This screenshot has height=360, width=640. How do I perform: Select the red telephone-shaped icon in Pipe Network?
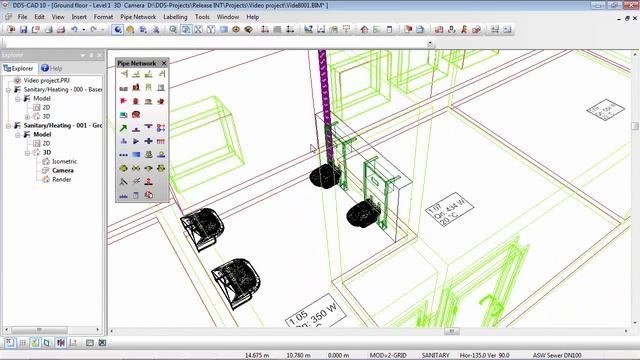pos(136,115)
